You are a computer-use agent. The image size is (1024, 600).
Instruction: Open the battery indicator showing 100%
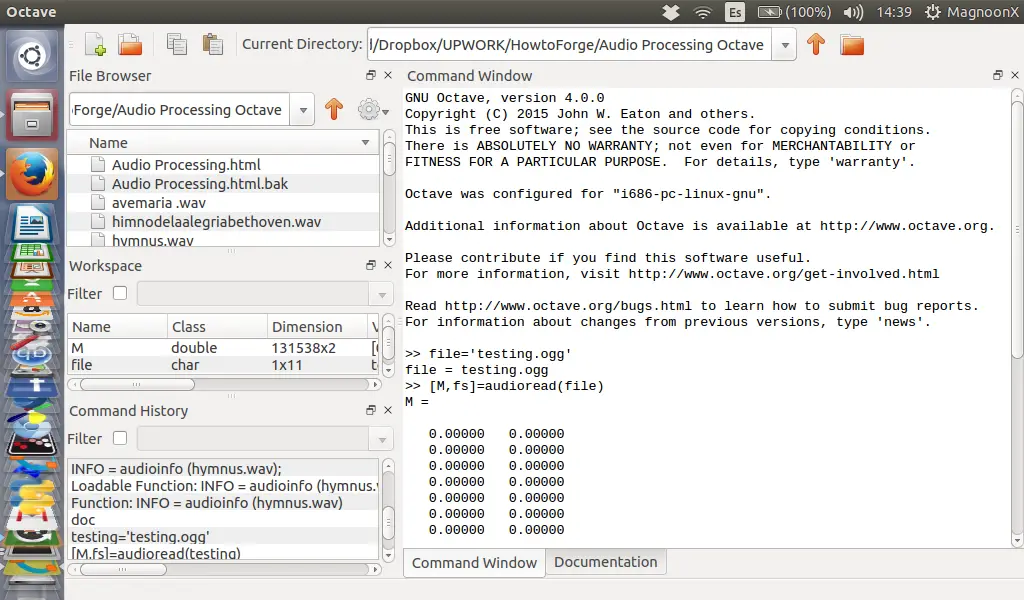794,12
